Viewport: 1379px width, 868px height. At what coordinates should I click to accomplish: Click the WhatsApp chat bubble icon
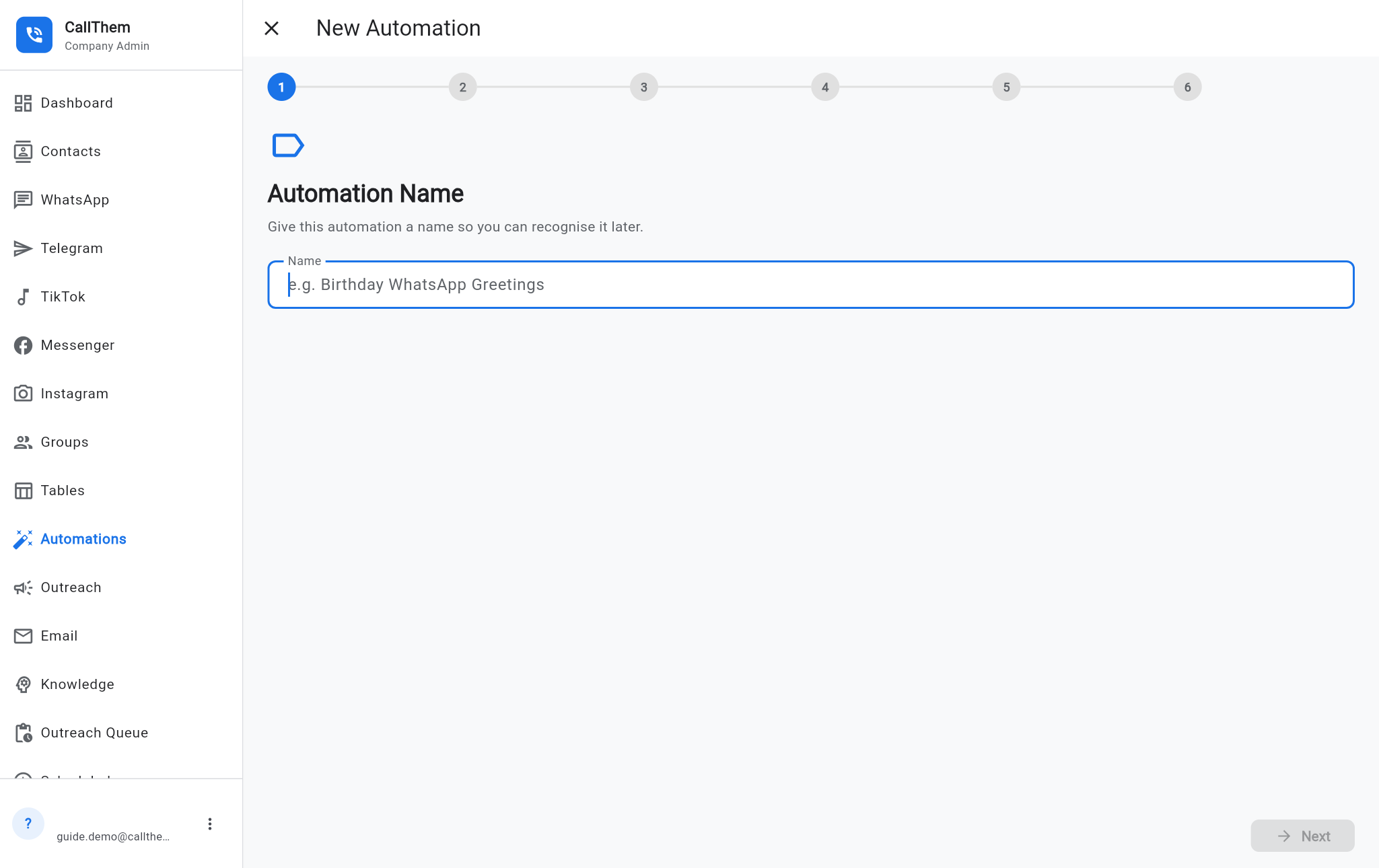[23, 200]
